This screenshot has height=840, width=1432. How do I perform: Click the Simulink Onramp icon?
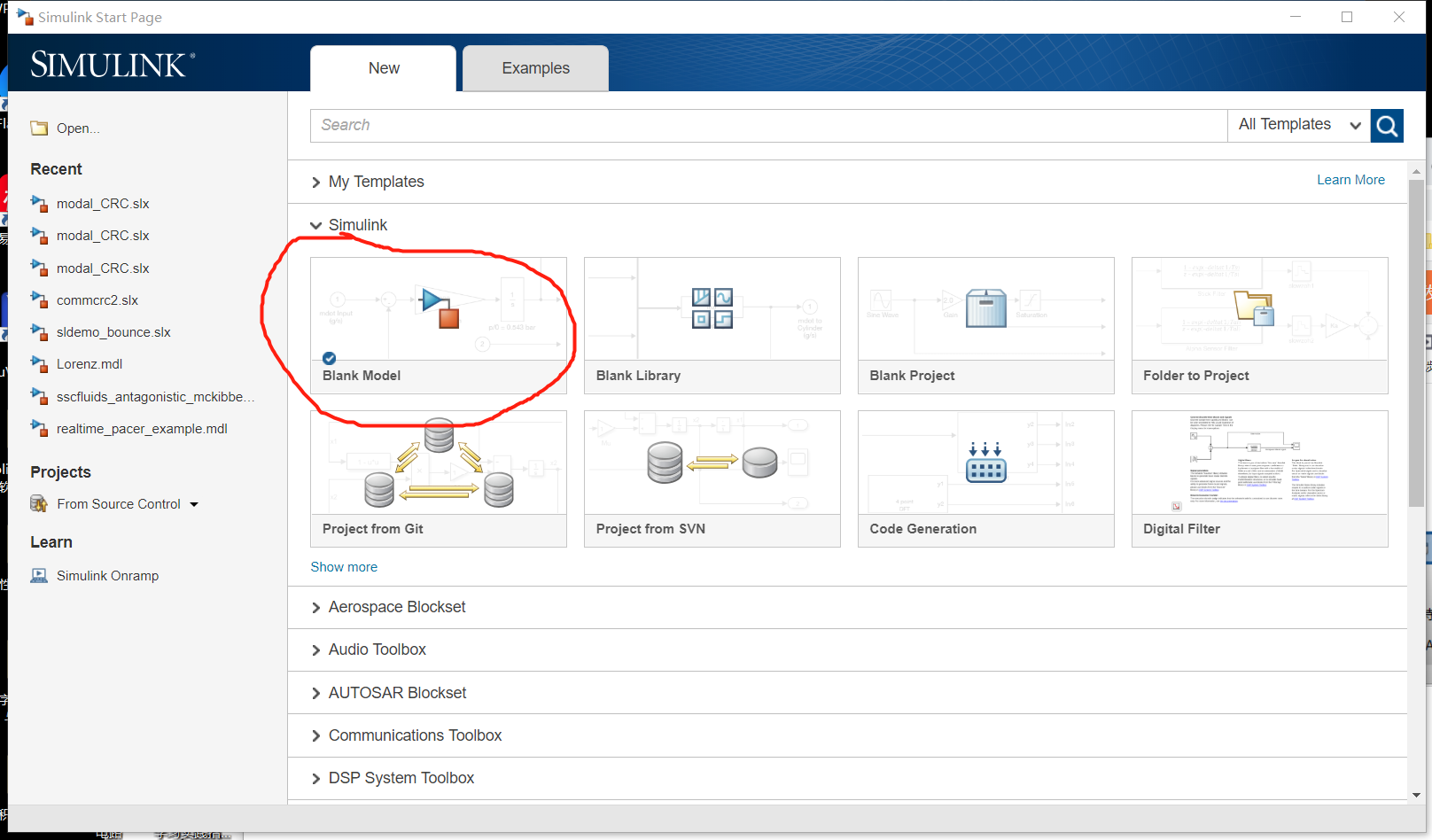[x=39, y=576]
